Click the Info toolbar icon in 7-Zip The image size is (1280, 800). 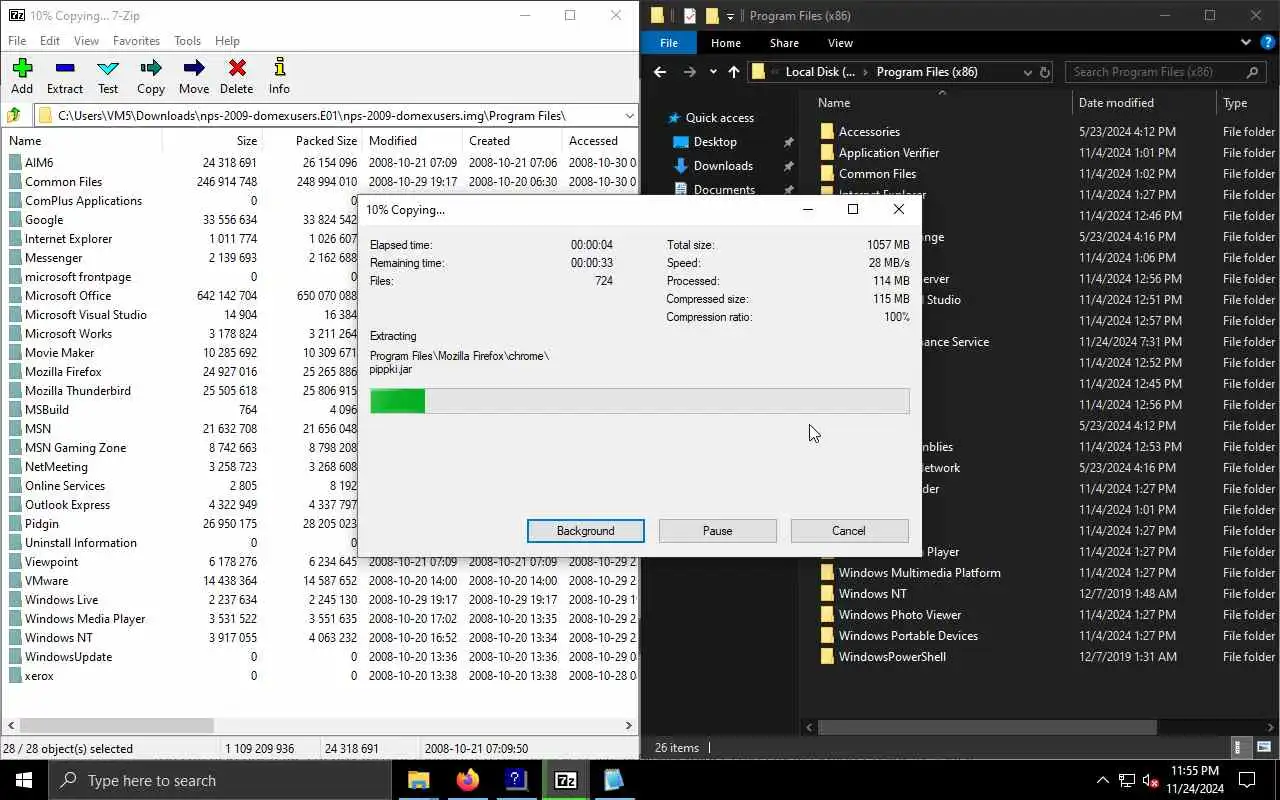pos(279,68)
